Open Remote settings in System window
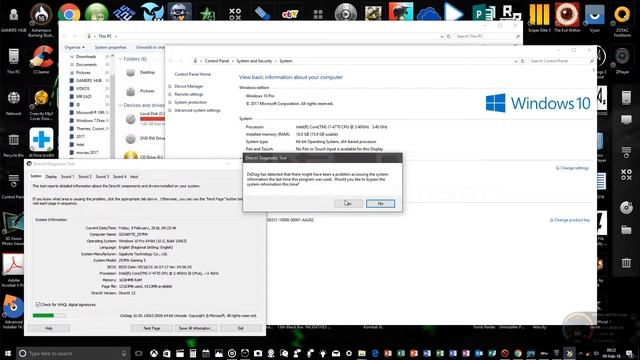 tap(189, 94)
